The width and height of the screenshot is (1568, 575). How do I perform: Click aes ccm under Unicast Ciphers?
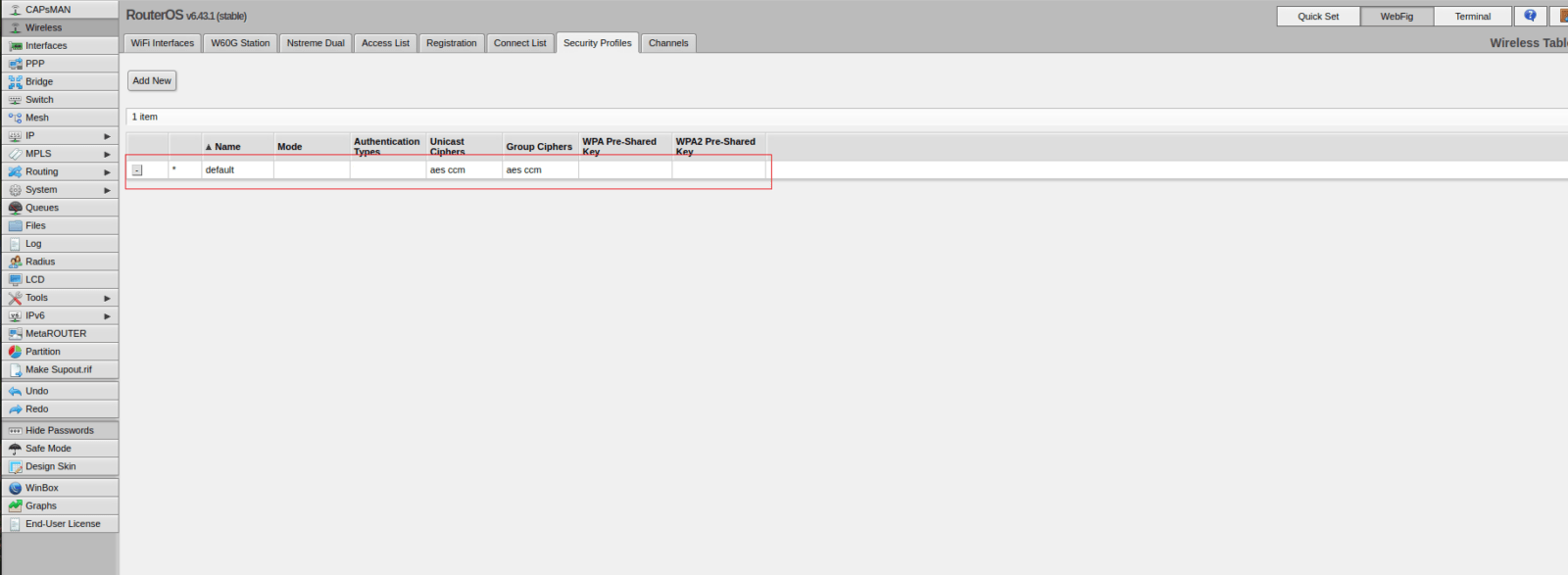tap(448, 170)
